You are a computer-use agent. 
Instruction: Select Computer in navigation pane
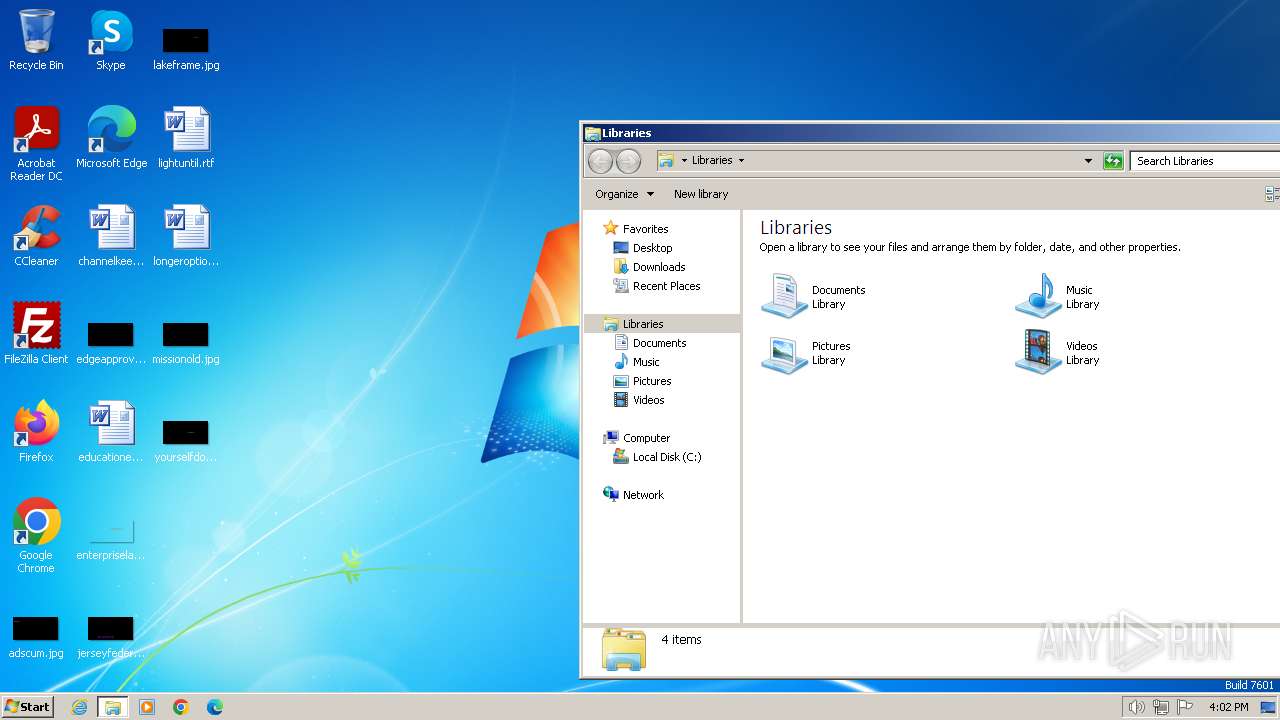[646, 438]
